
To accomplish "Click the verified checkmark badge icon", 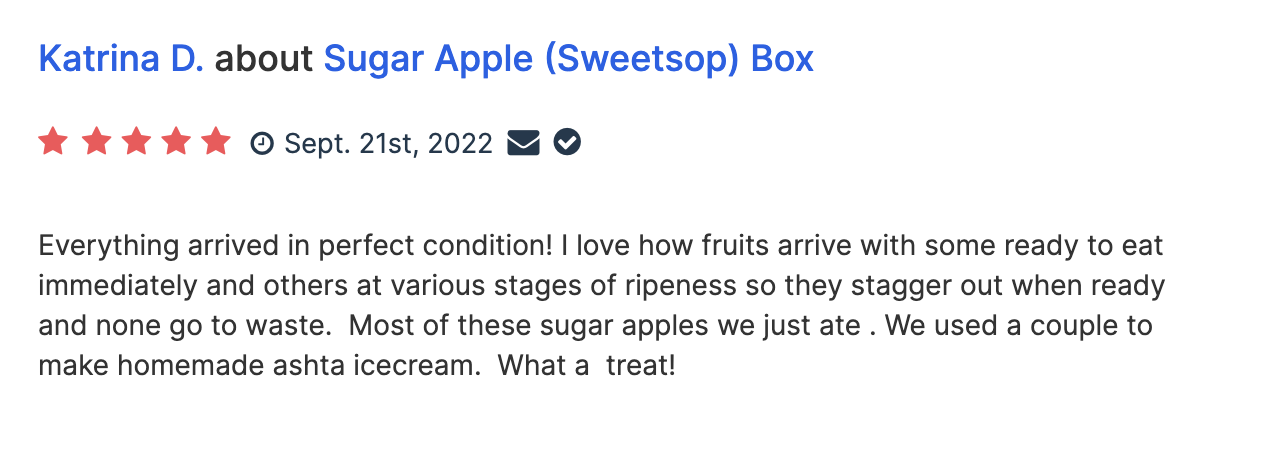I will point(567,143).
